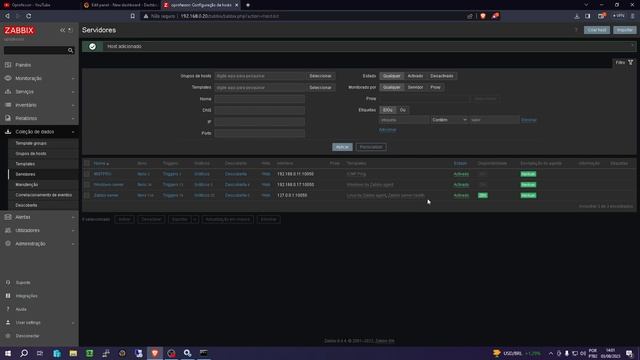
Task: Click the sidebar search magnifier icon
Action: [x=70, y=51]
